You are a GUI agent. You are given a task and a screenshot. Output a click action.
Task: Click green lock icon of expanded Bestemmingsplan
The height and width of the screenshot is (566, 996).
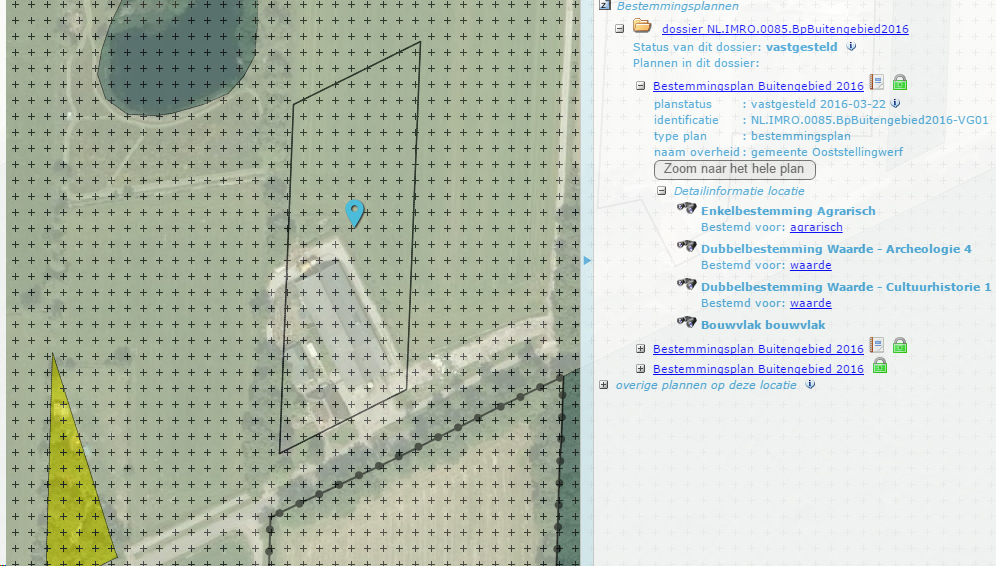(899, 83)
